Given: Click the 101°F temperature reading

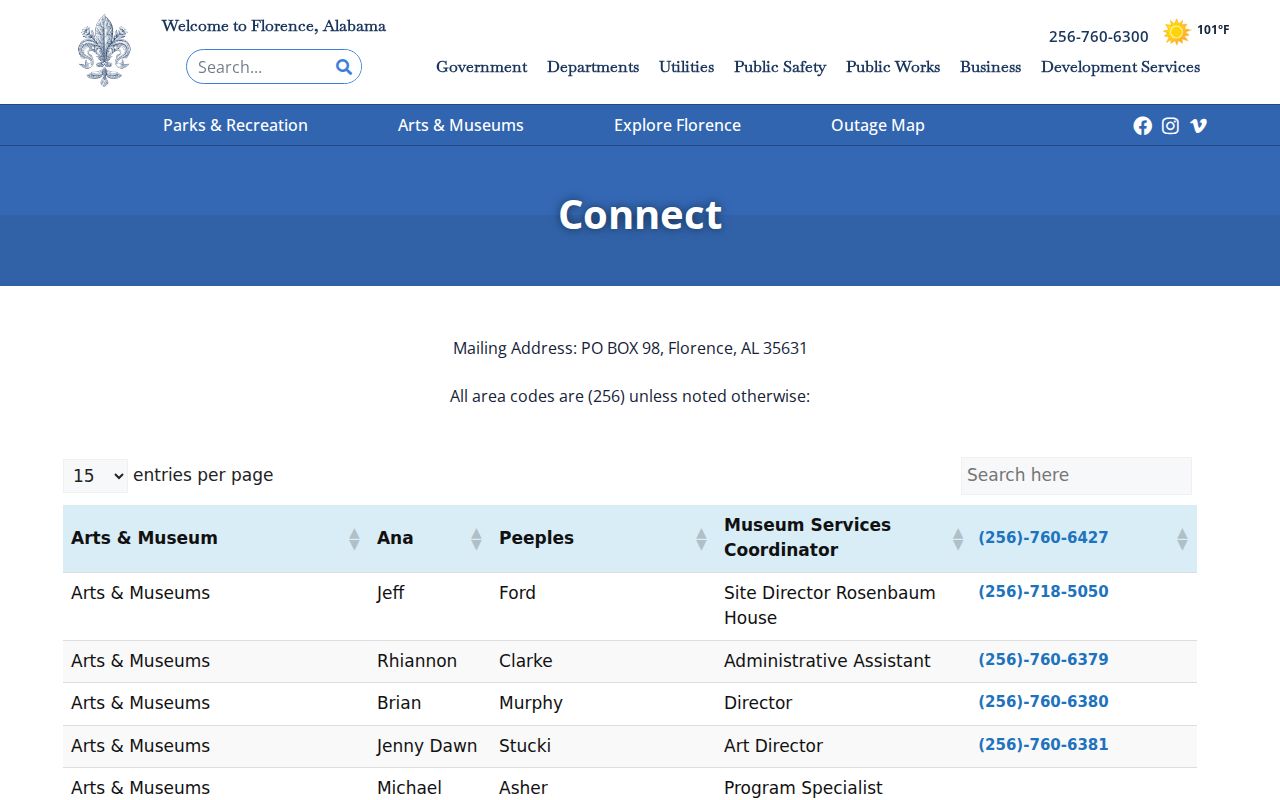Looking at the screenshot, I should pos(1213,30).
